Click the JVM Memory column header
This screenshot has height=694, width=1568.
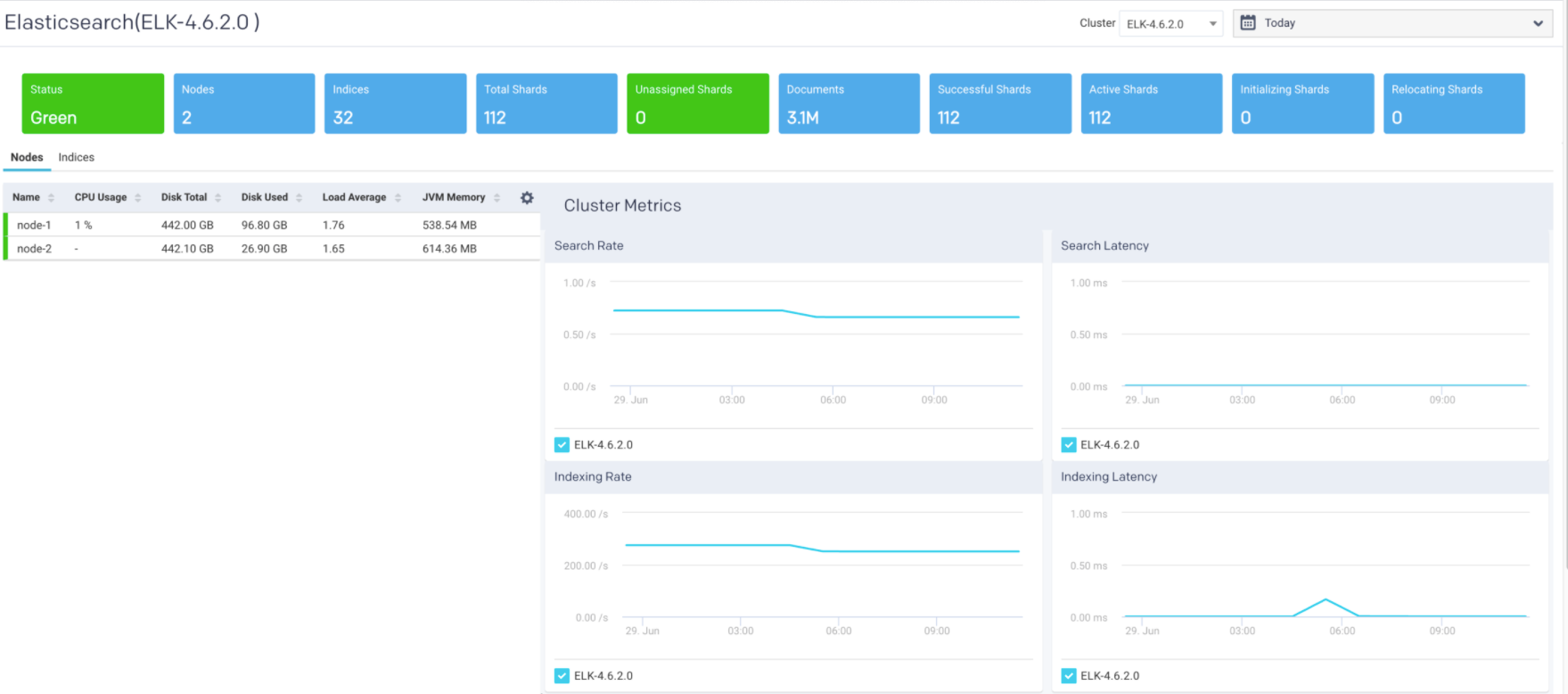(454, 198)
